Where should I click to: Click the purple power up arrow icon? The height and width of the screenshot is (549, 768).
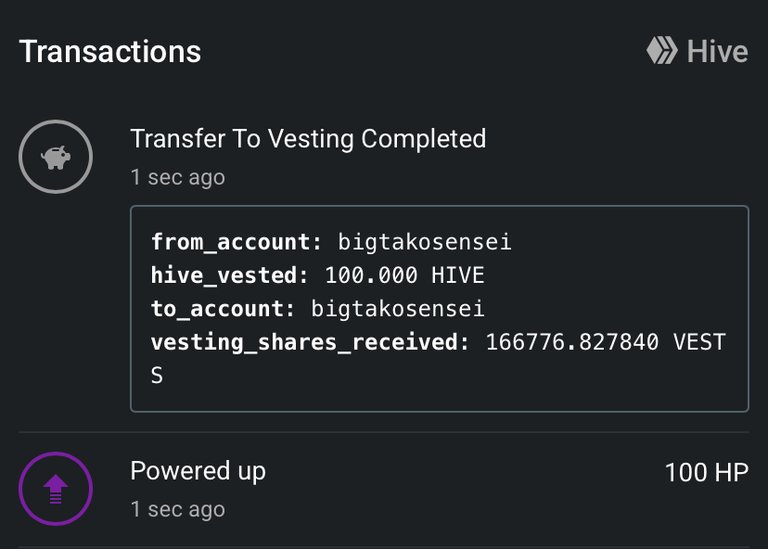point(56,489)
